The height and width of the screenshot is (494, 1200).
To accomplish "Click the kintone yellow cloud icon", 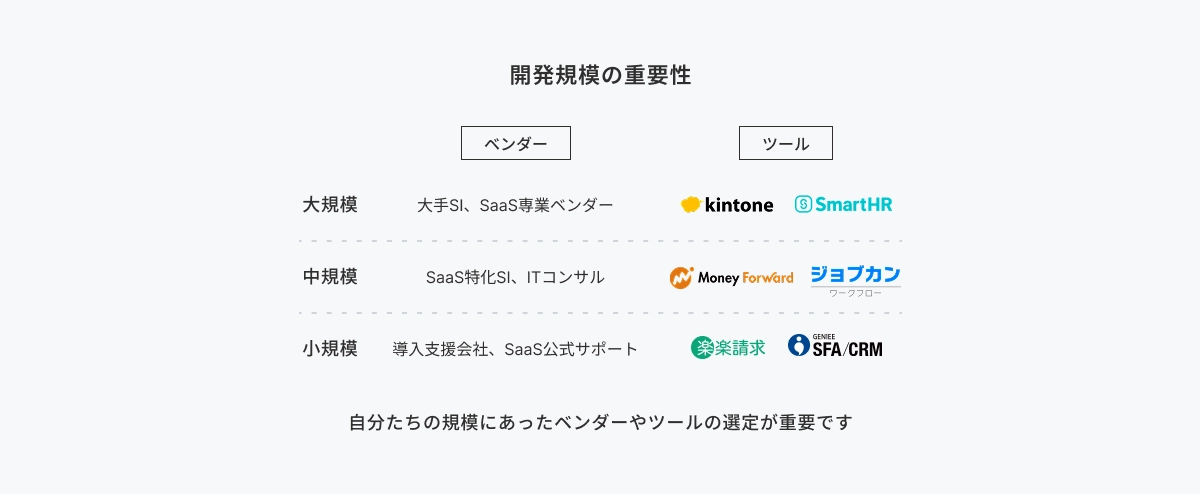I will coord(690,205).
